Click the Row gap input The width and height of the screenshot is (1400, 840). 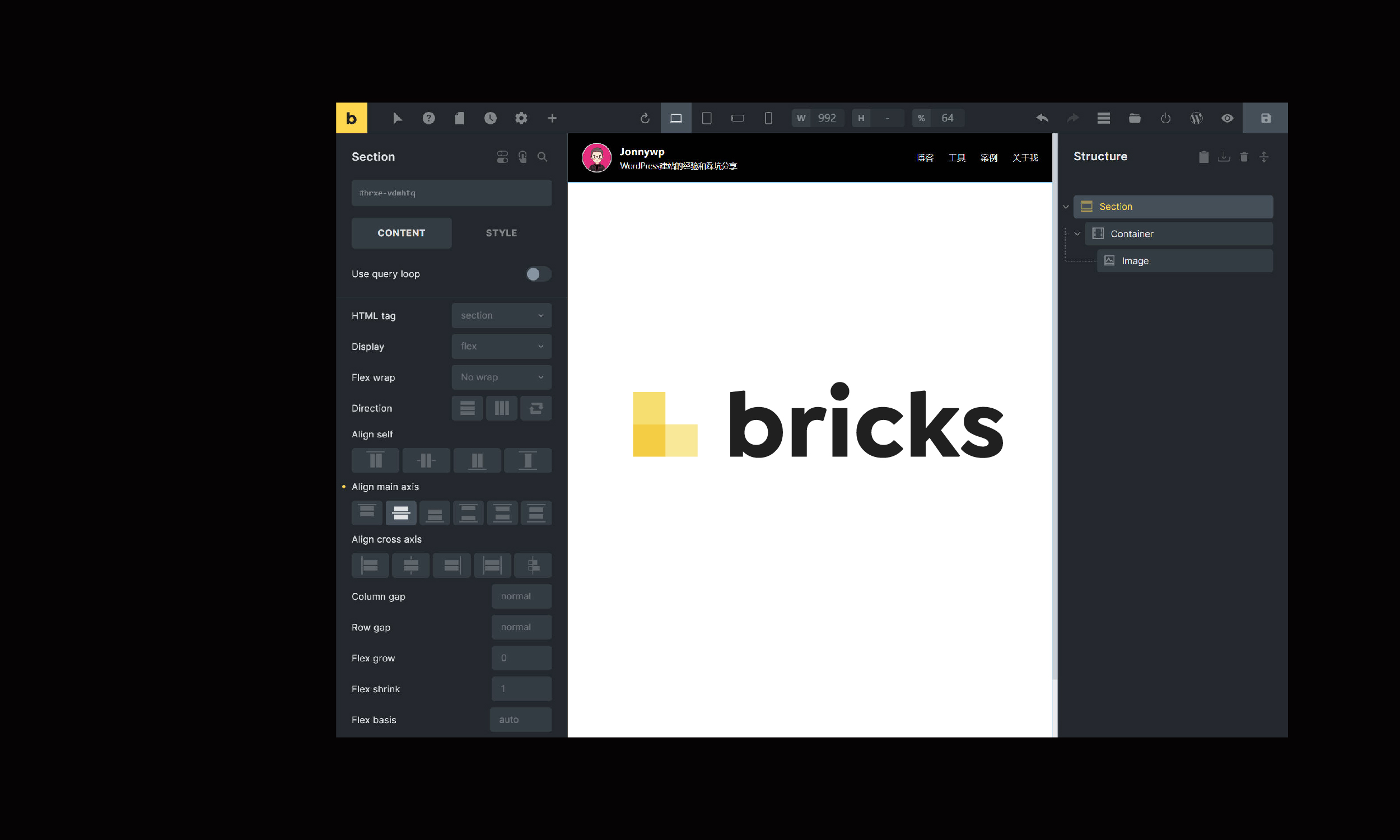[521, 627]
